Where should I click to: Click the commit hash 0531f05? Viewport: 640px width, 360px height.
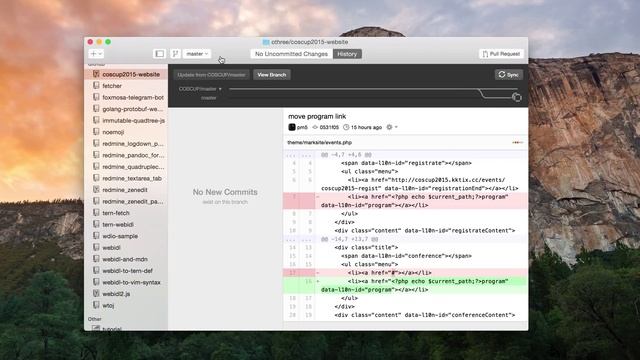coord(329,127)
